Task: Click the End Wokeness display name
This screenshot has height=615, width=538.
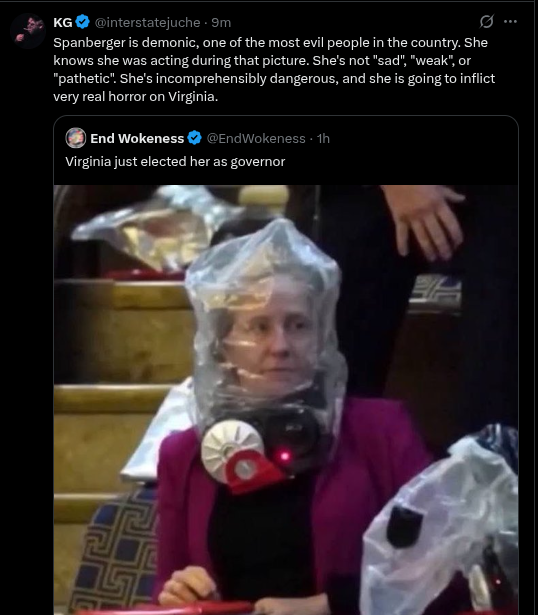Action: (x=137, y=138)
